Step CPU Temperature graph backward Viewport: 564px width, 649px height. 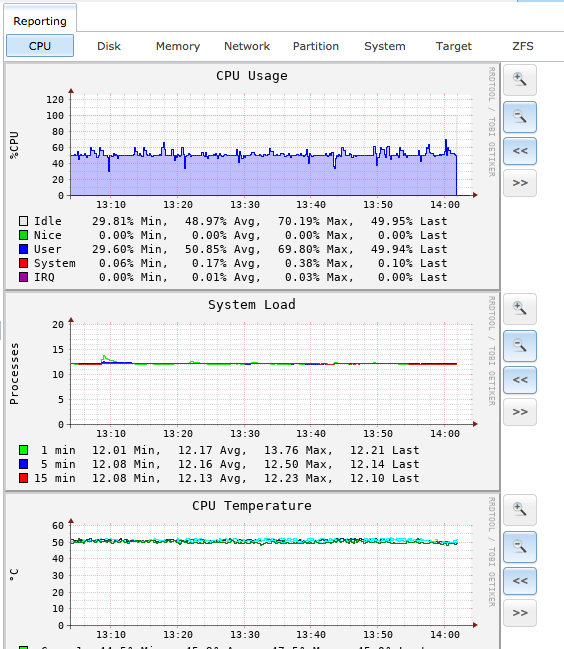pyautogui.click(x=520, y=581)
